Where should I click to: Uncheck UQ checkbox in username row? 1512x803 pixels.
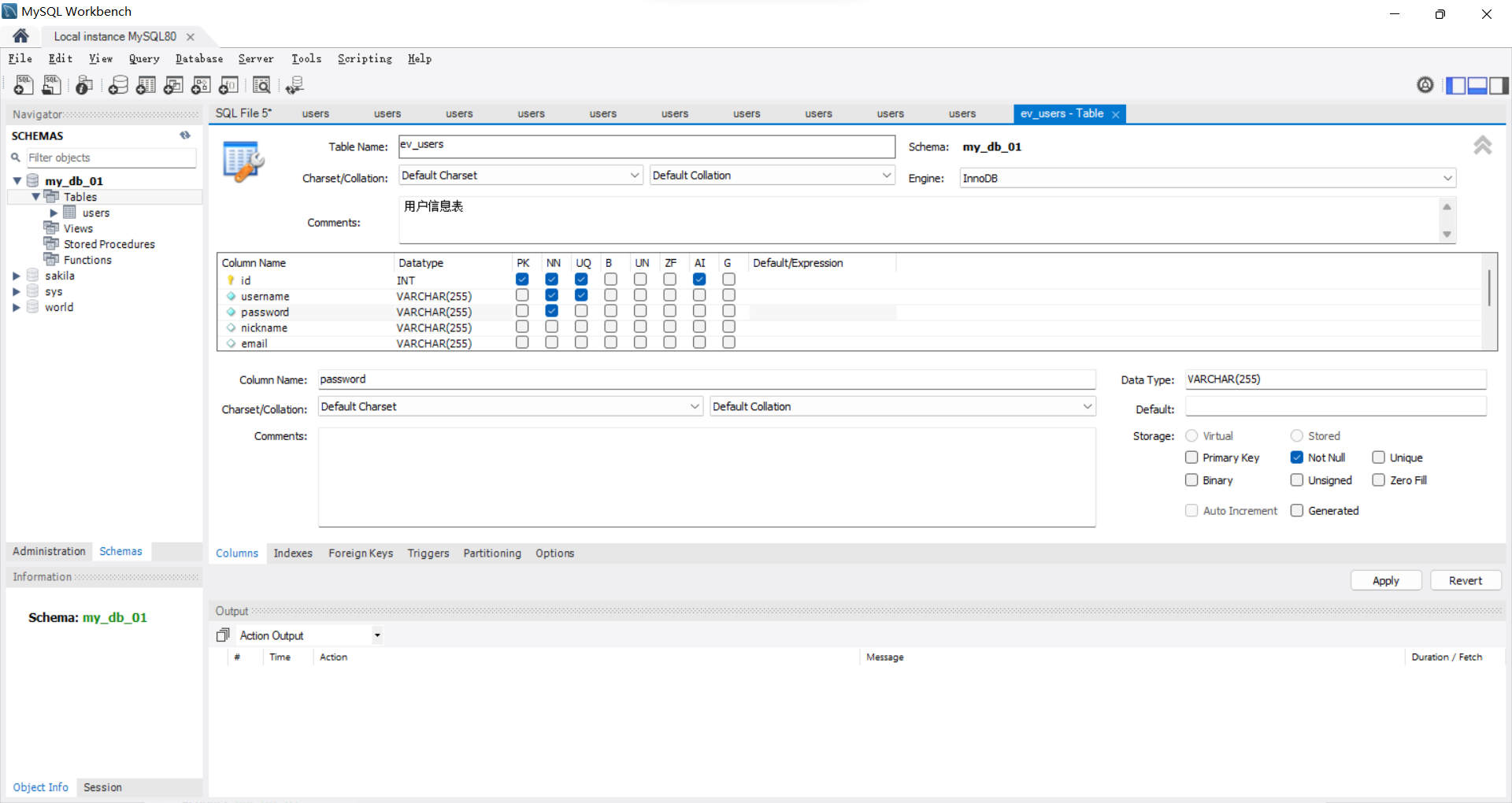pyautogui.click(x=581, y=295)
